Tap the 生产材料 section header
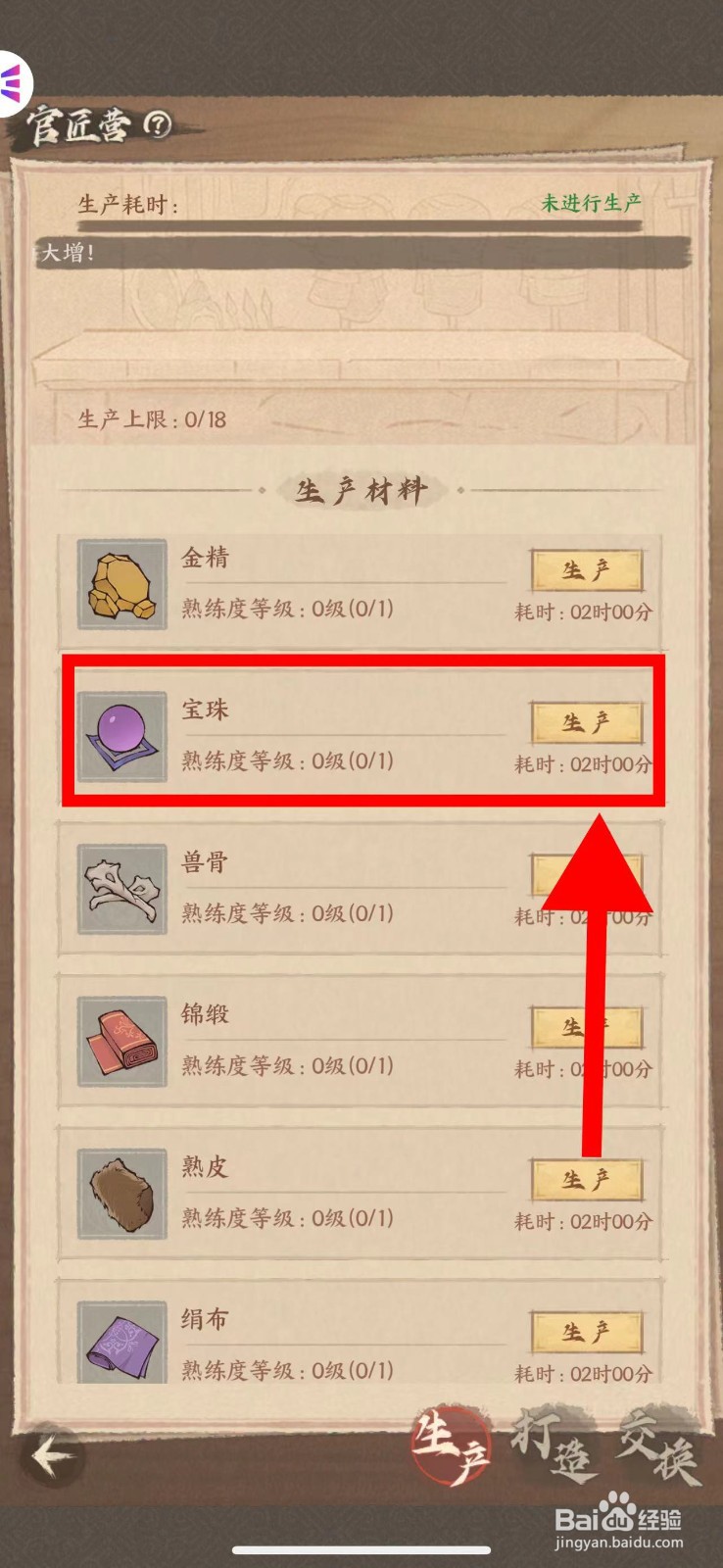Screen dimensions: 723x1568 coord(361,489)
